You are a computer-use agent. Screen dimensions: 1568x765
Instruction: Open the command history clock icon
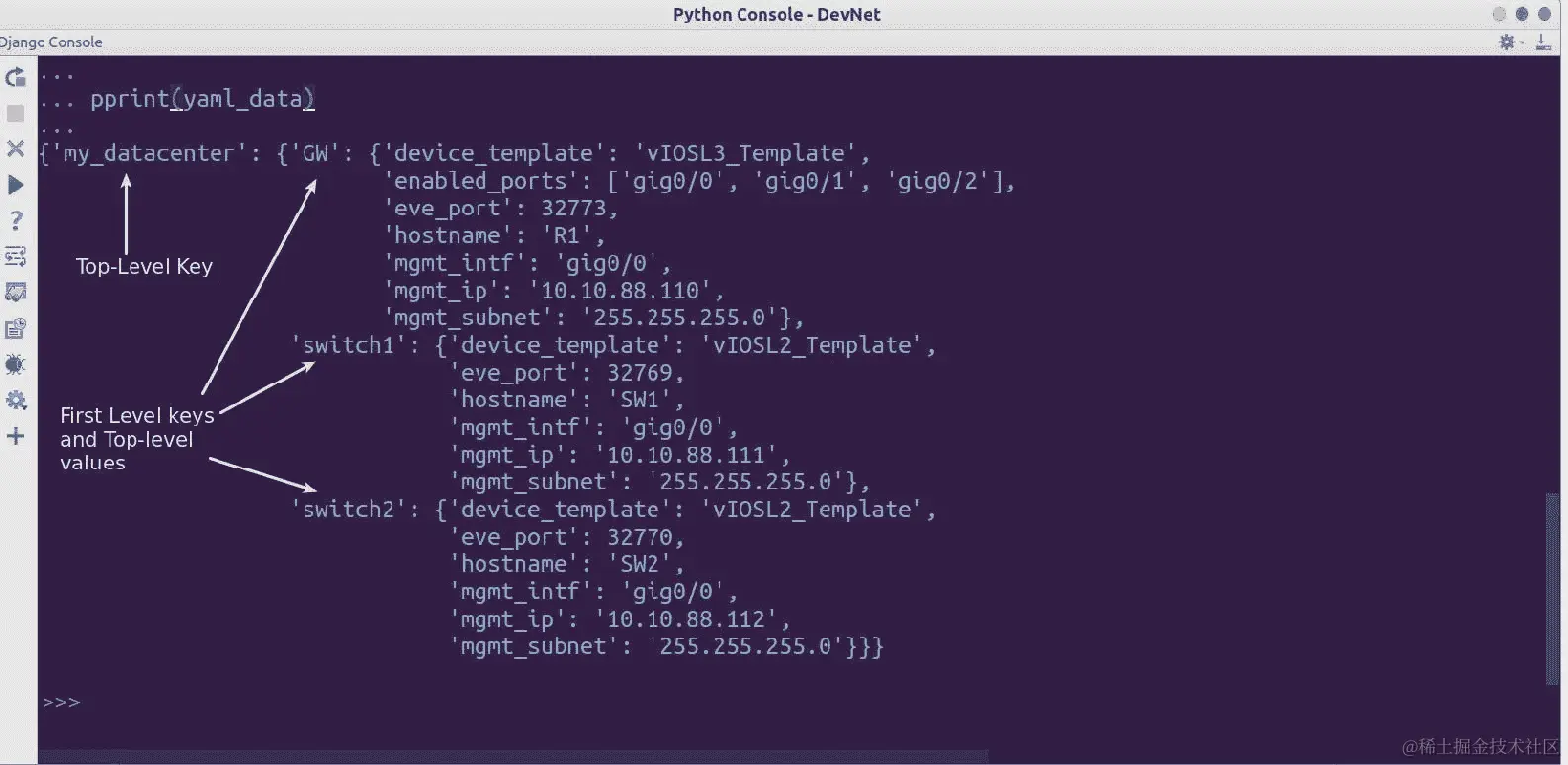coord(15,329)
